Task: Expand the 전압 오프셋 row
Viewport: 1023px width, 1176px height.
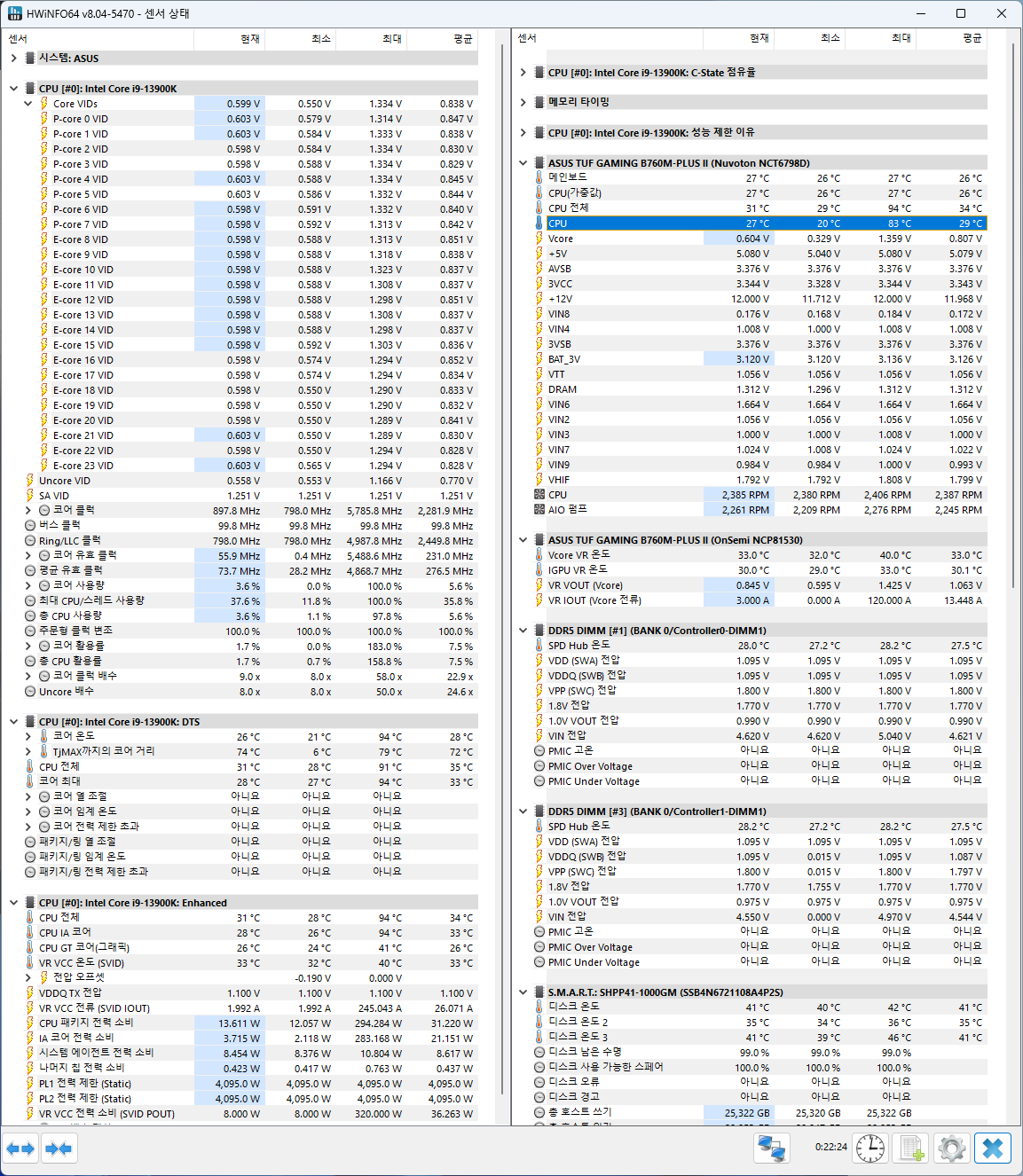Action: coord(28,976)
